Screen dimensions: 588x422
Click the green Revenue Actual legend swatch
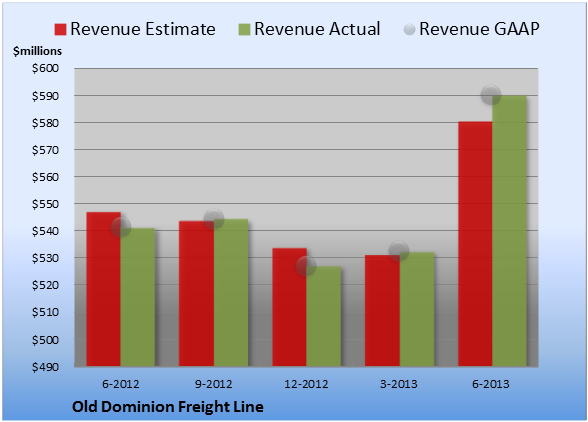point(244,30)
